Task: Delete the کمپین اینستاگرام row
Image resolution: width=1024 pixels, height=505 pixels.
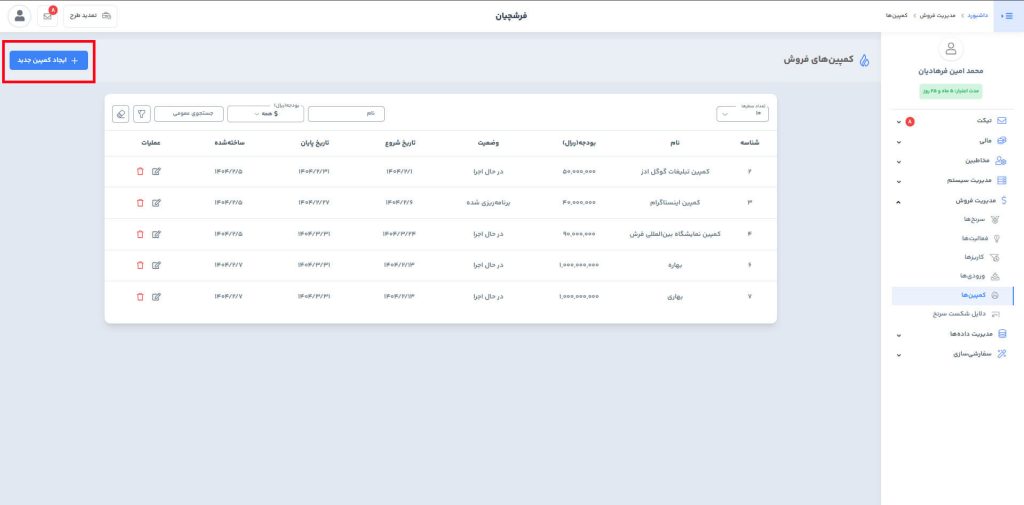Action: (140, 203)
